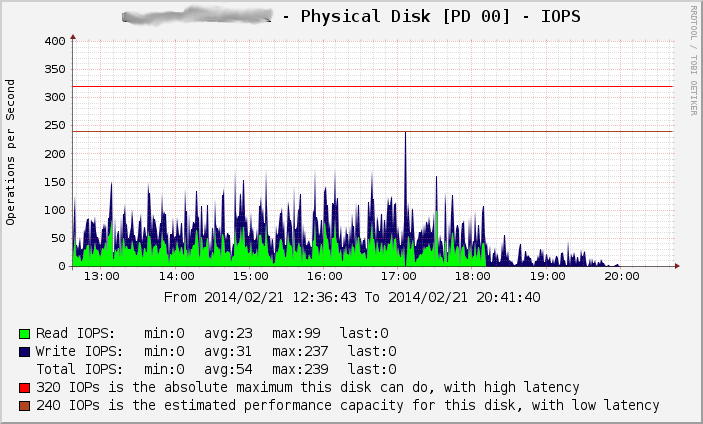Click the '150' y-axis value
This screenshot has width=703, height=424.
(x=55, y=182)
